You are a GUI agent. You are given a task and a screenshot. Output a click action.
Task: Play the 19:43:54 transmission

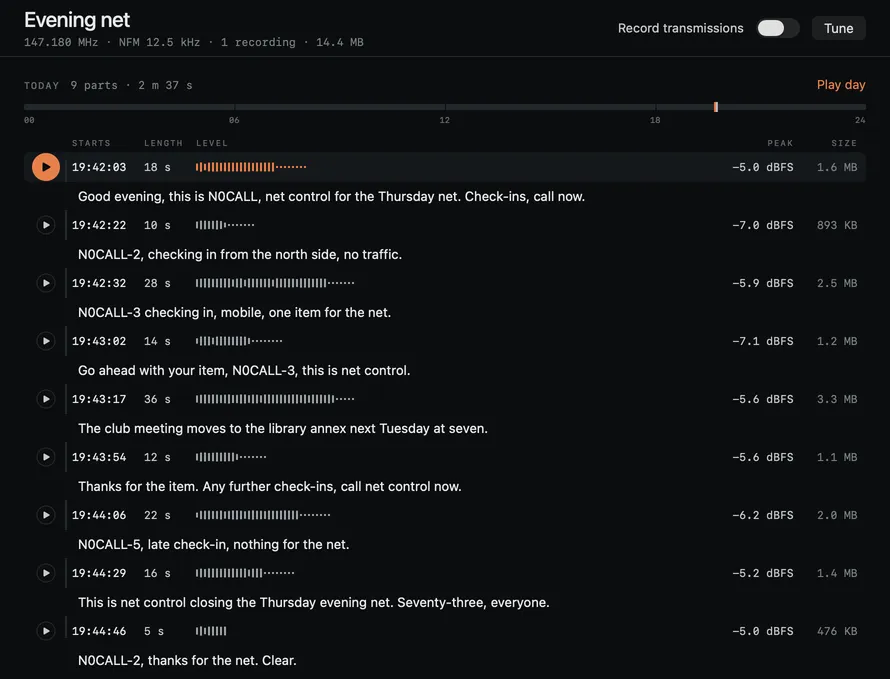tap(46, 457)
